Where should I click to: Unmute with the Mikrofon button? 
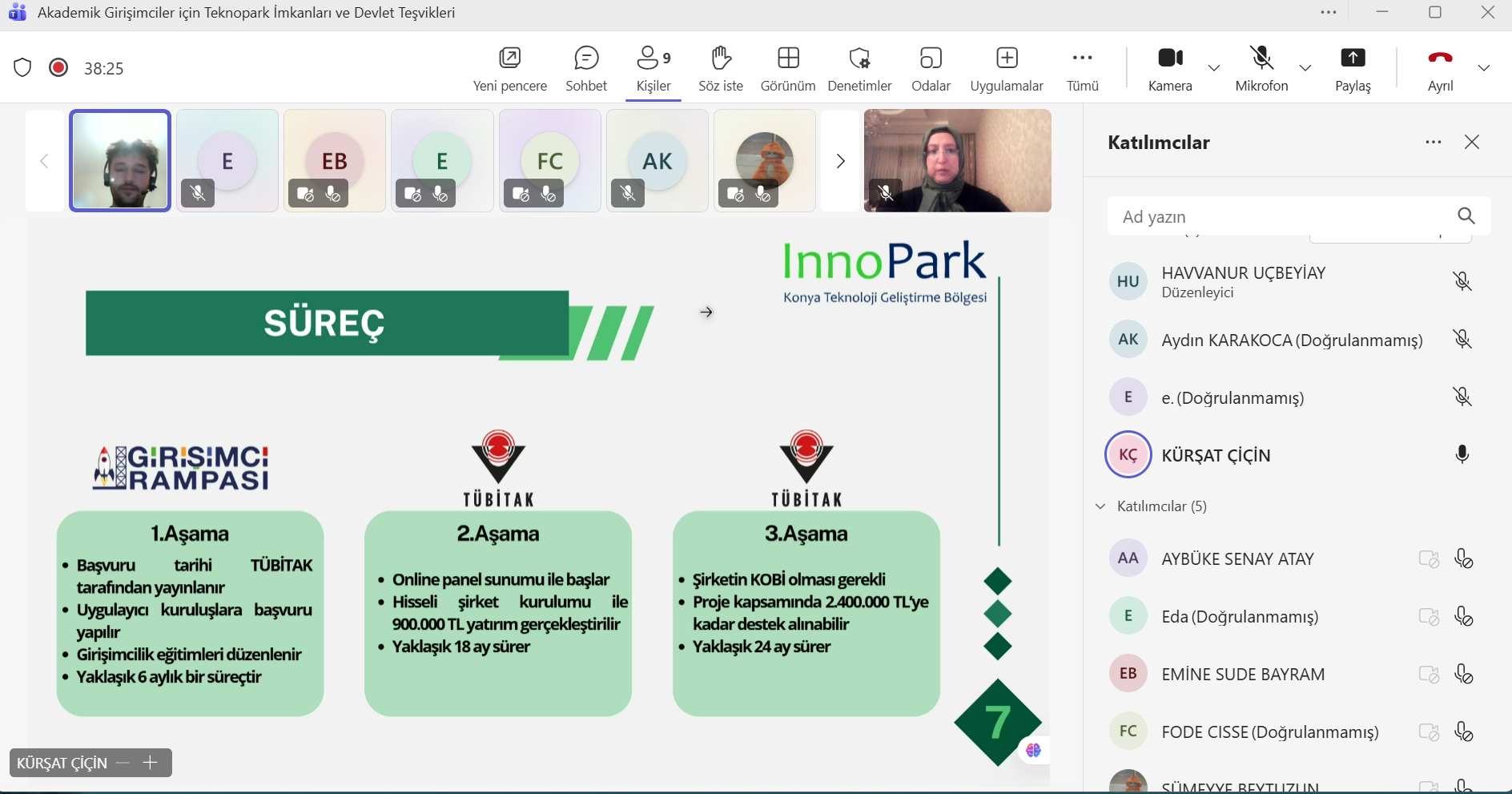(x=1261, y=68)
